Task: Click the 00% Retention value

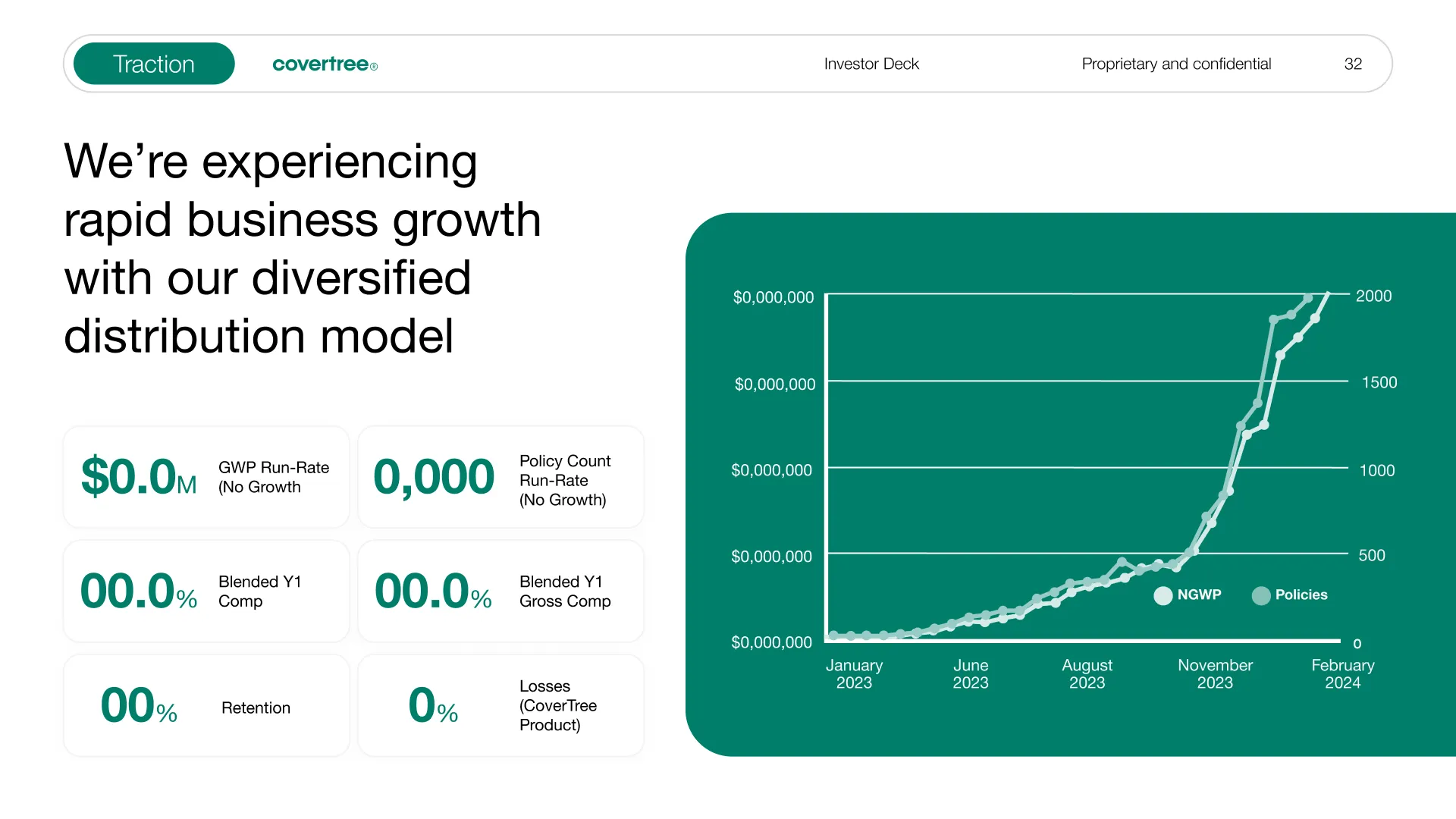Action: click(139, 705)
